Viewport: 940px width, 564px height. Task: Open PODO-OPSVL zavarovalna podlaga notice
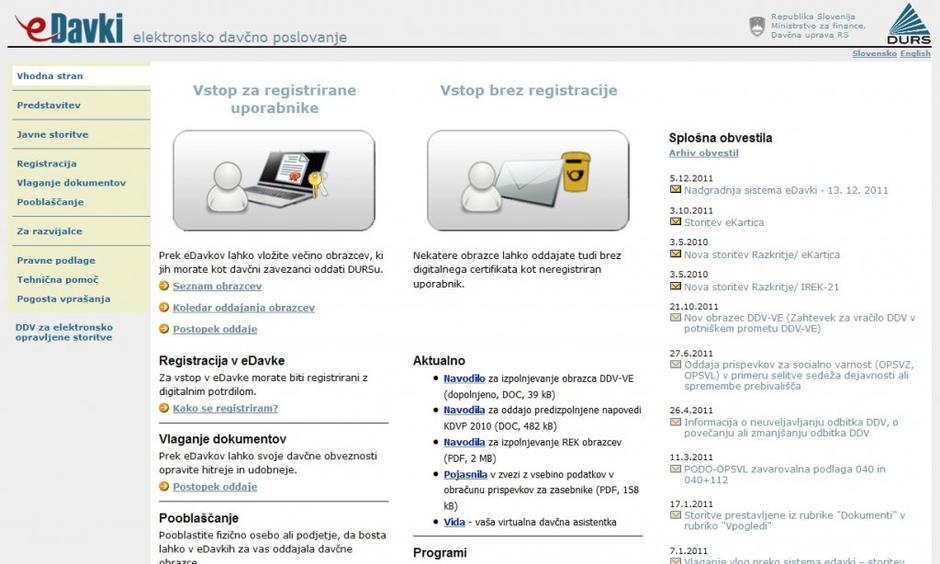(785, 474)
